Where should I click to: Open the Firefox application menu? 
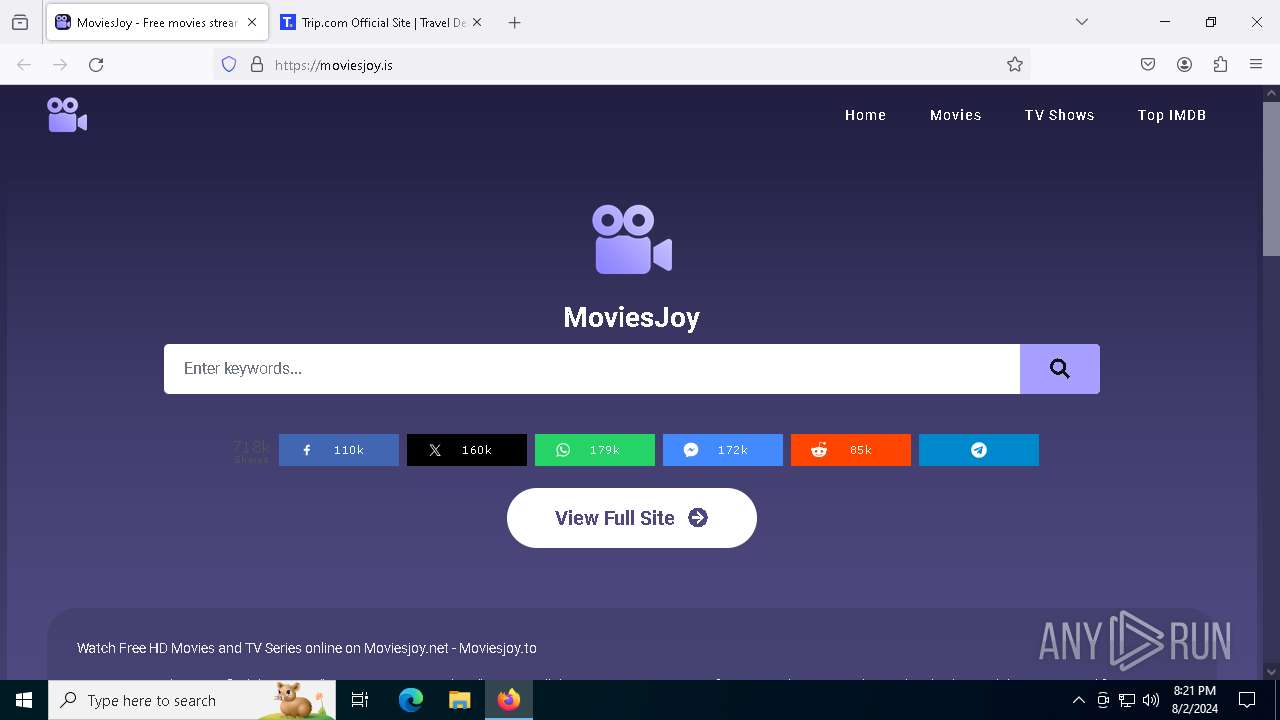click(1256, 65)
